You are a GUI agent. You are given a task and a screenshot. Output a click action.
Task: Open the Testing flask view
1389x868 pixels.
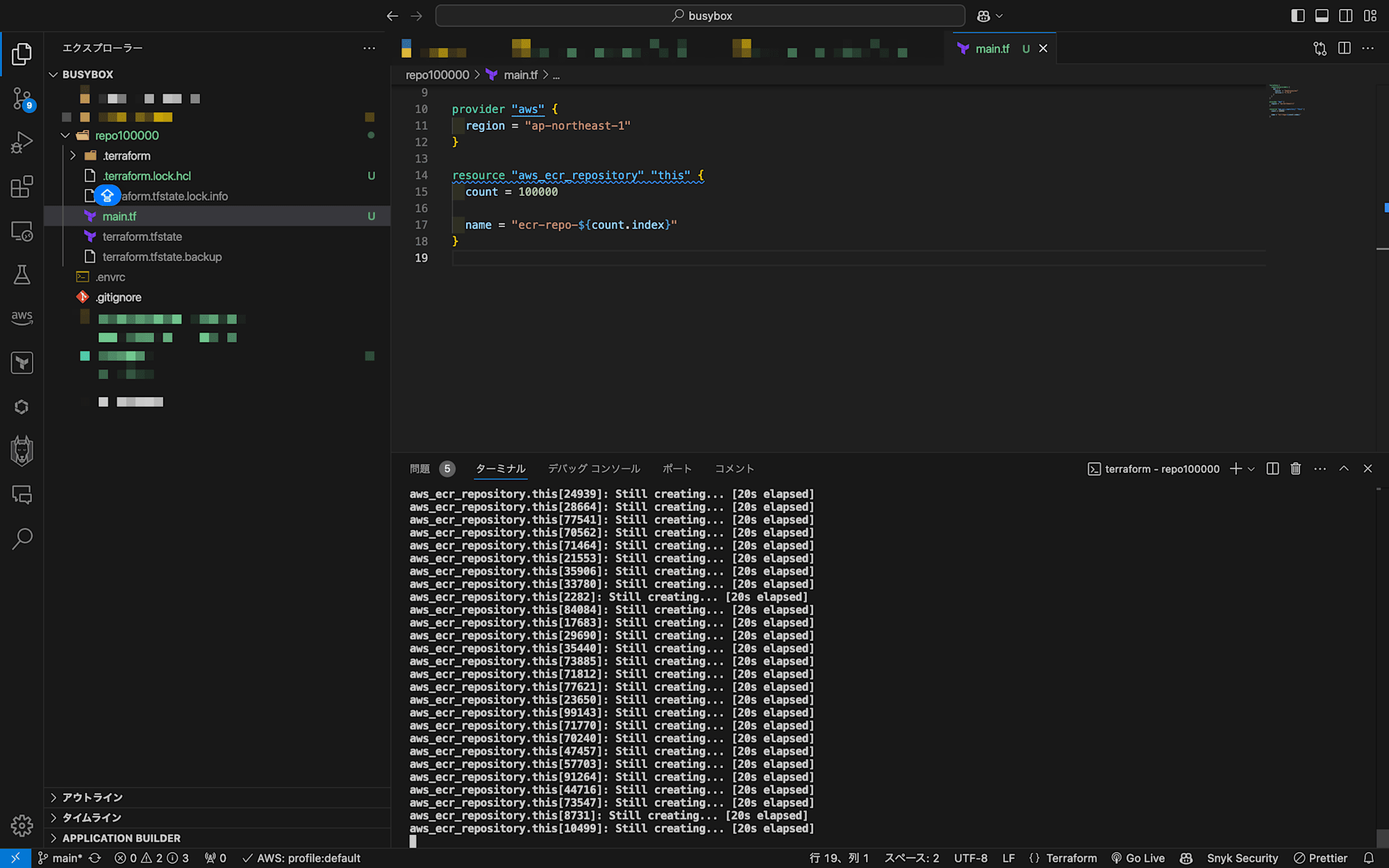pos(22,274)
